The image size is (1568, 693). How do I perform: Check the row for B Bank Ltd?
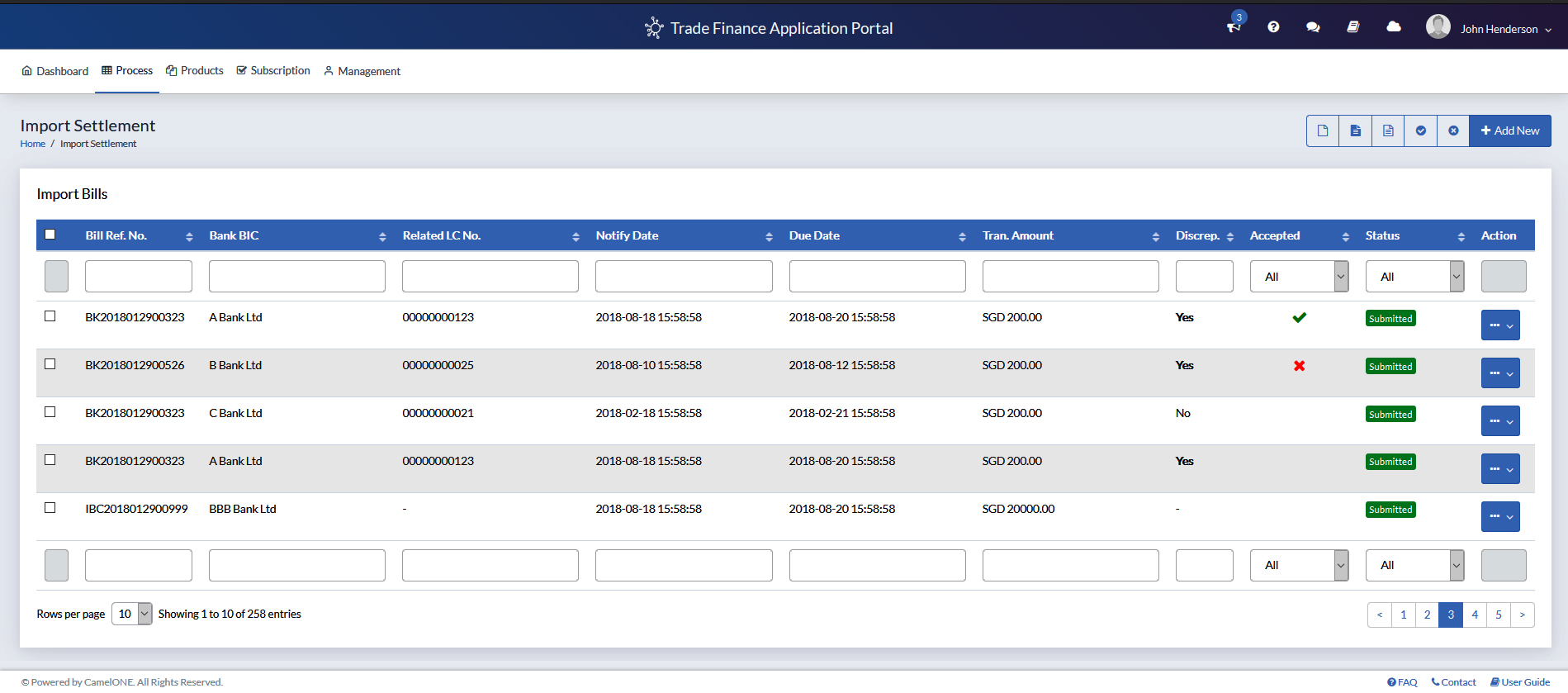[50, 364]
